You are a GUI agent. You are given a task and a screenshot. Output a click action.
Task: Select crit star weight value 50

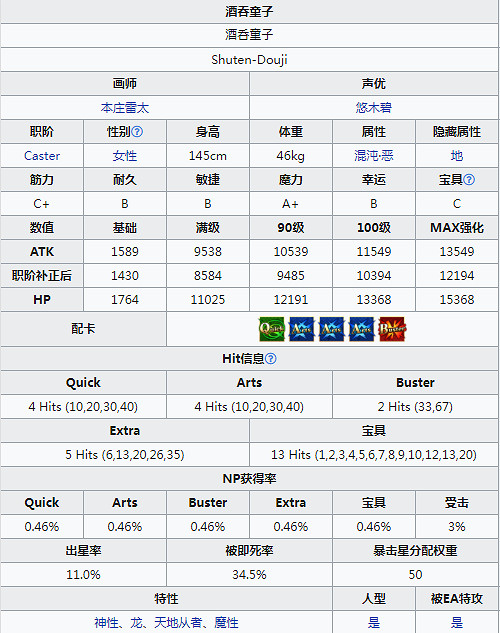pyautogui.click(x=415, y=575)
